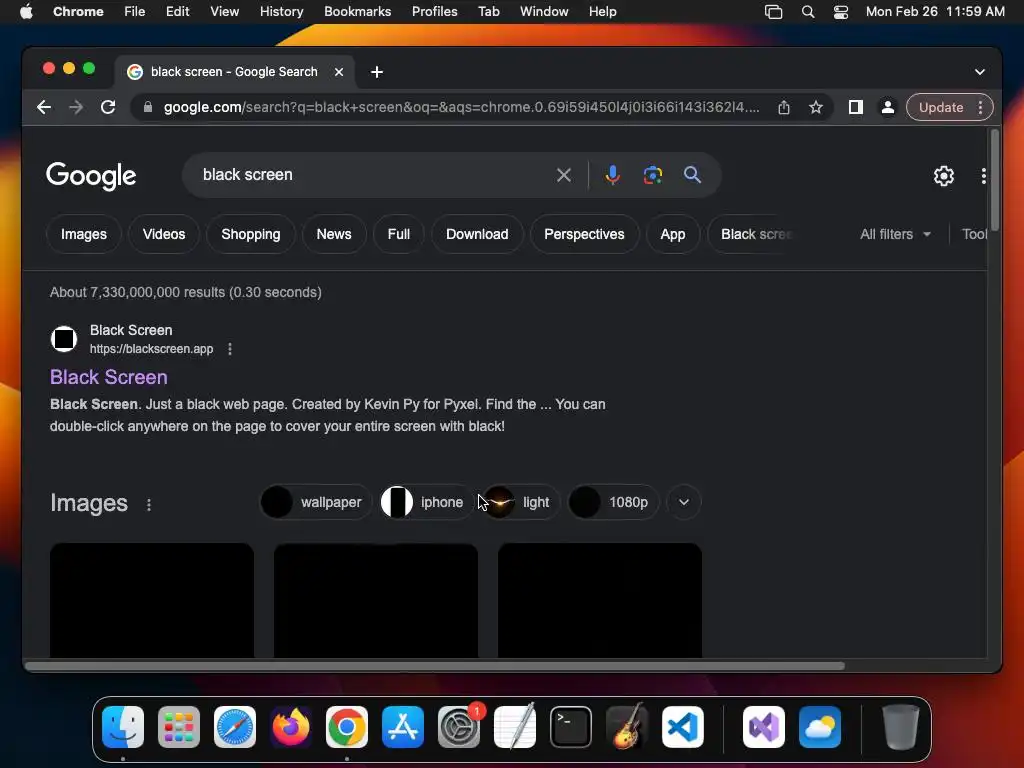Open the All filters dropdown
This screenshot has width=1024, height=768.
(x=895, y=234)
